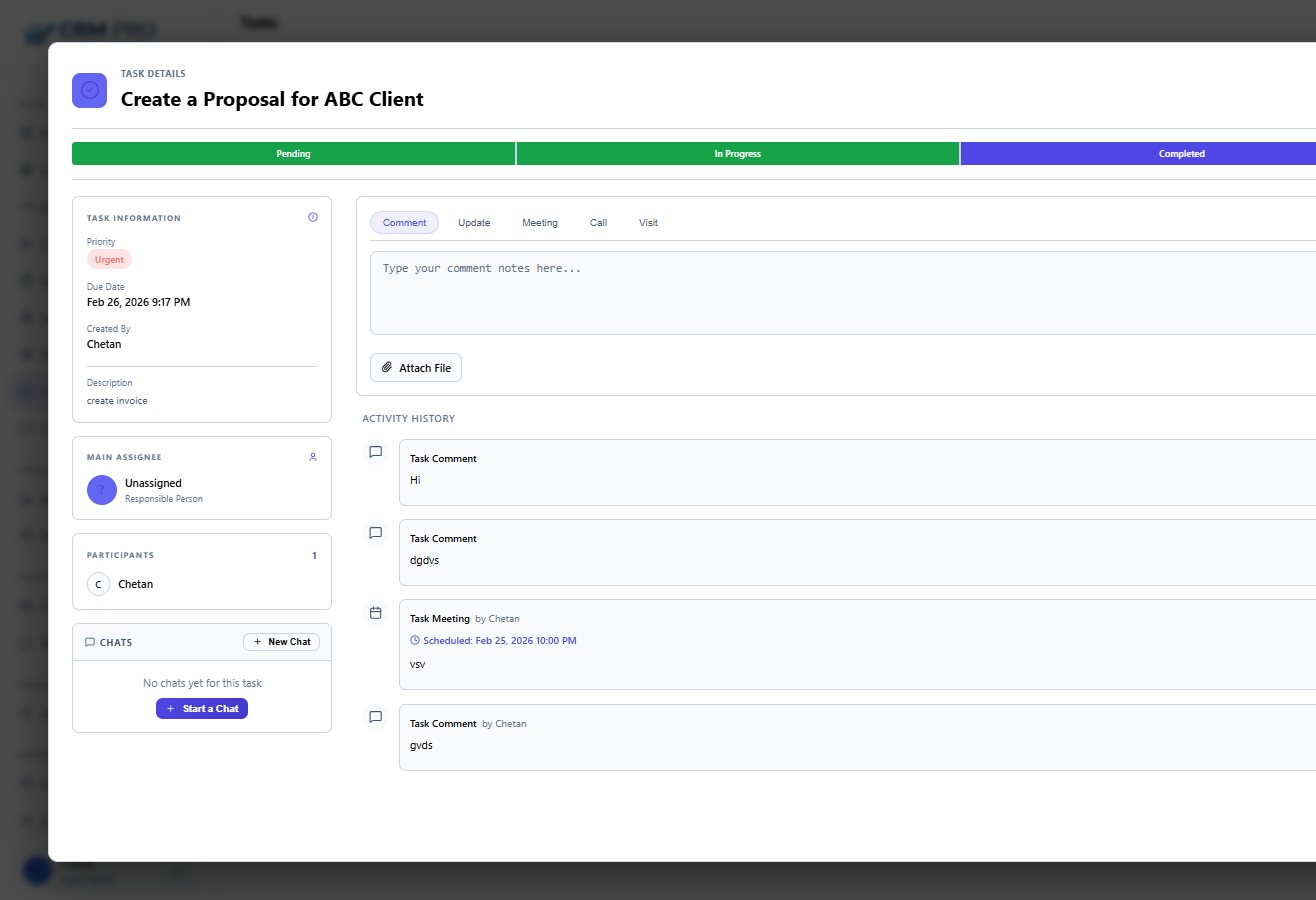The height and width of the screenshot is (900, 1316).
Task: Click the Main Assignee person icon
Action: point(313,457)
